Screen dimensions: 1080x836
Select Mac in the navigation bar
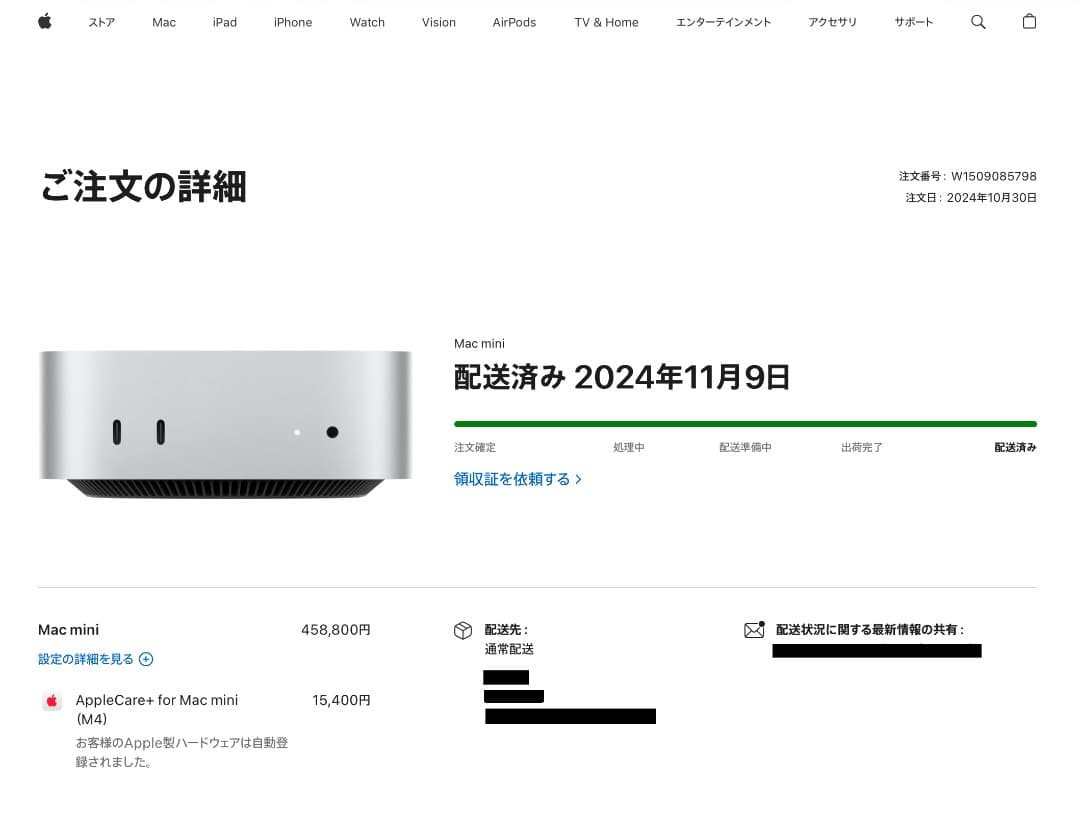click(163, 22)
